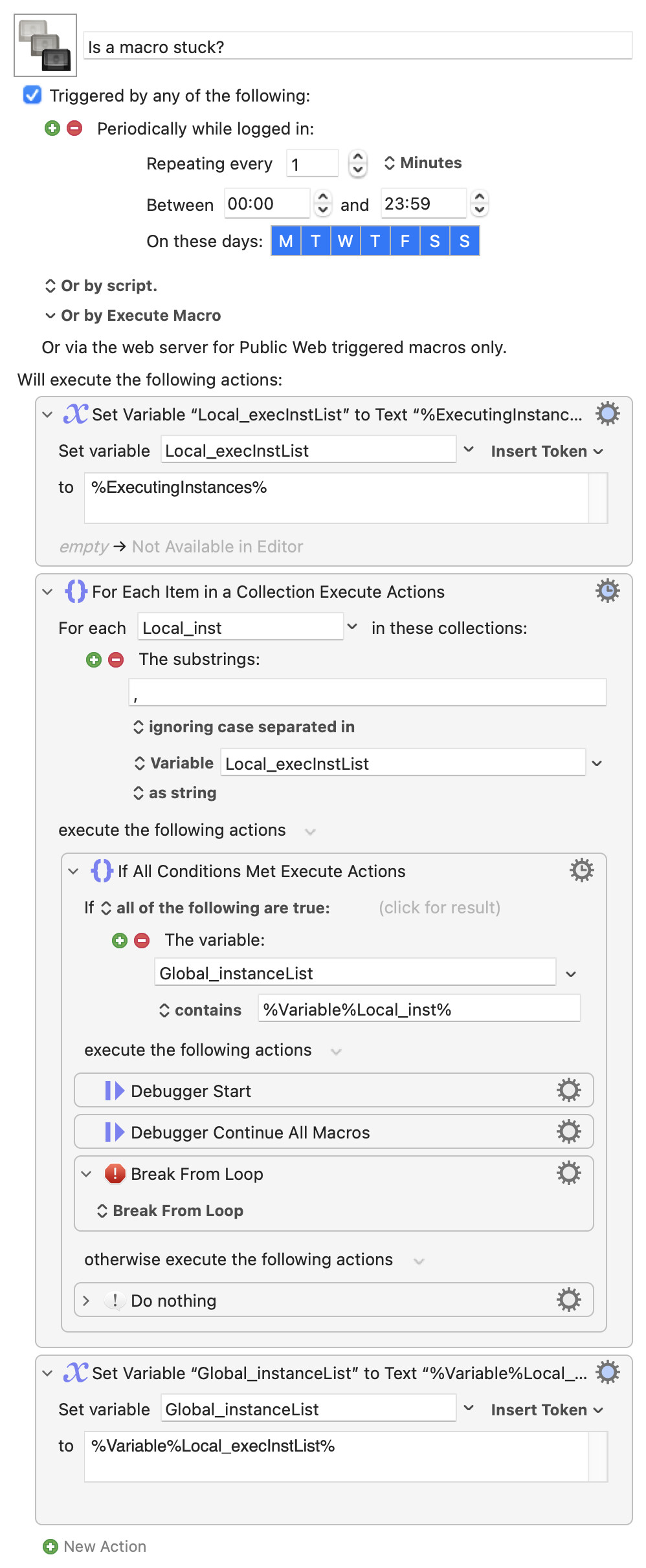Collapse the For Each Item action
This screenshot has height=1568, width=646.
(47, 592)
